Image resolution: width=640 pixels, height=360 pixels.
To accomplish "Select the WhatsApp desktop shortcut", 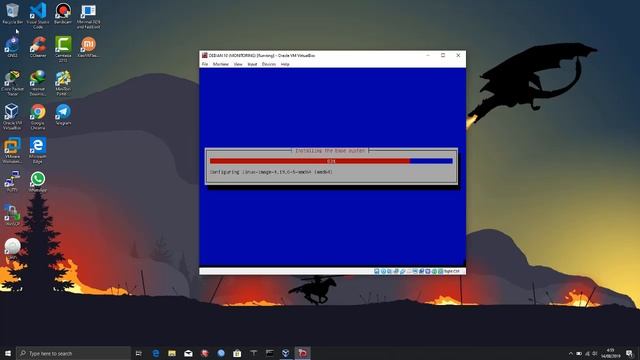I will pos(38,182).
